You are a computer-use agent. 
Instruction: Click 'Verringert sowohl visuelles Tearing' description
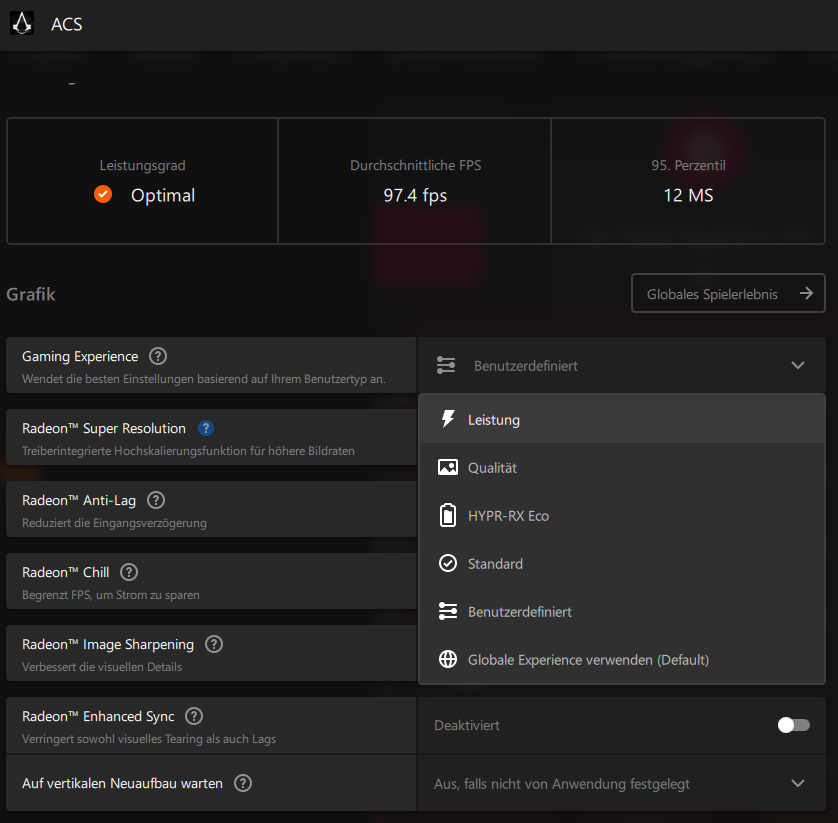pos(149,739)
